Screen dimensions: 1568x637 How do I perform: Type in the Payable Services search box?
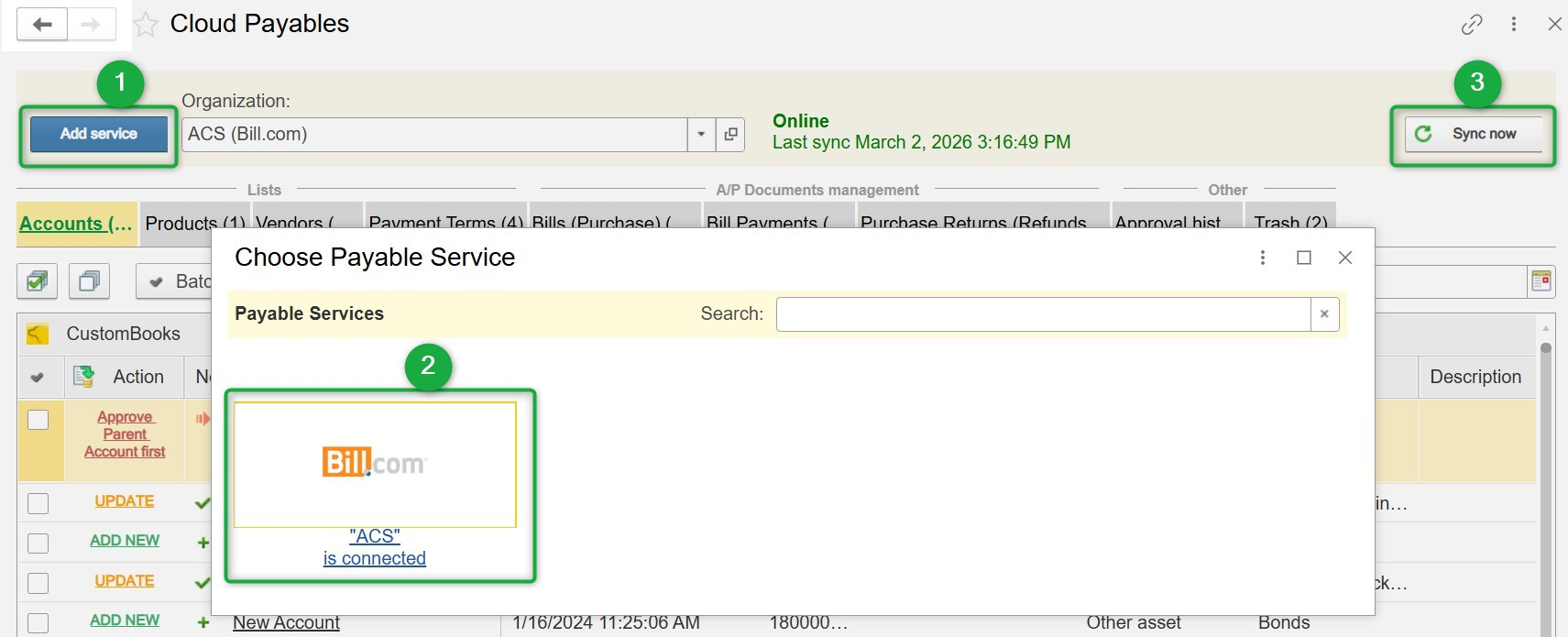point(1042,314)
